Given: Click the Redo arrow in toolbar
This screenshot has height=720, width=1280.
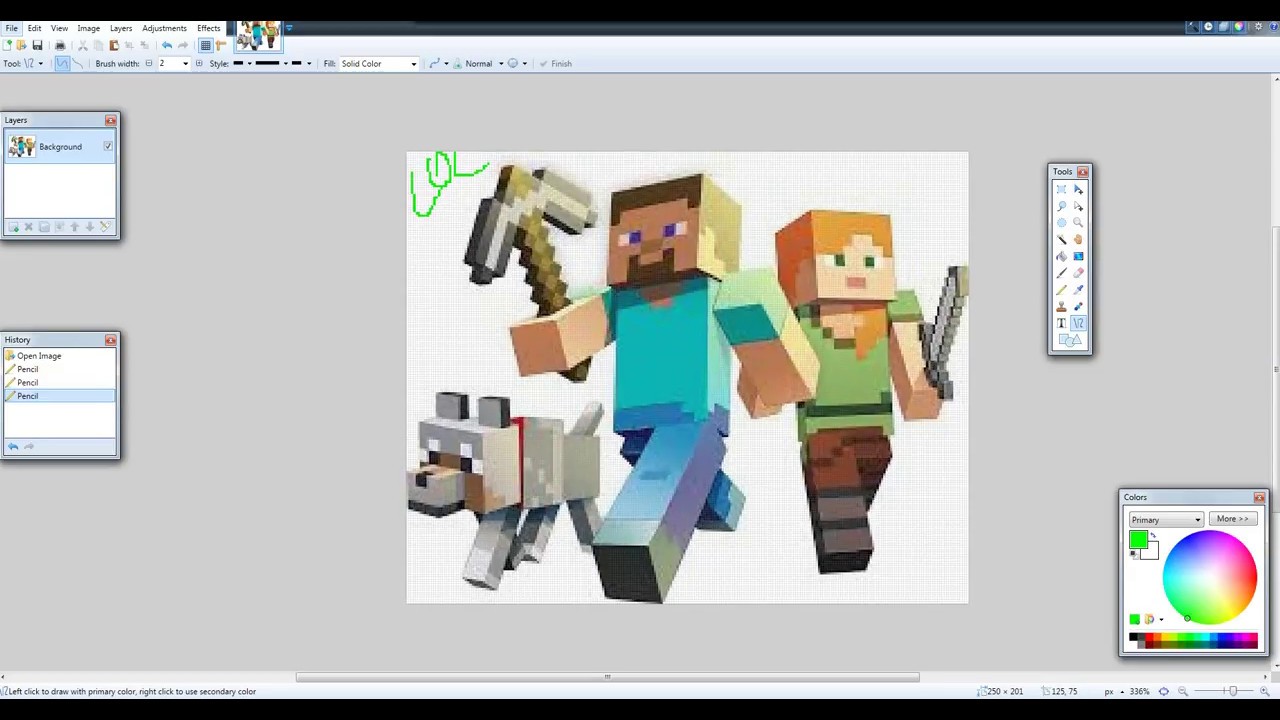Looking at the screenshot, I should (x=183, y=45).
